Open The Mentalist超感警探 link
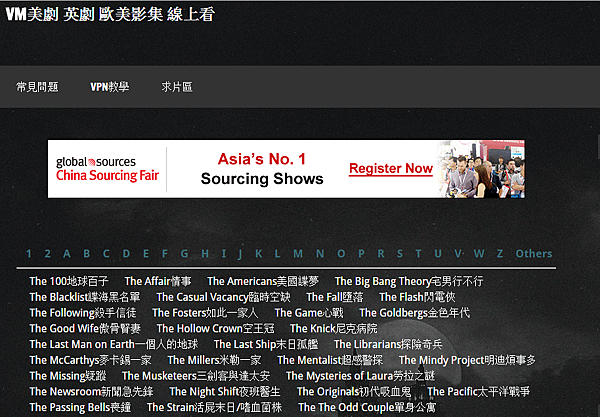600x417 pixels. pos(330,360)
